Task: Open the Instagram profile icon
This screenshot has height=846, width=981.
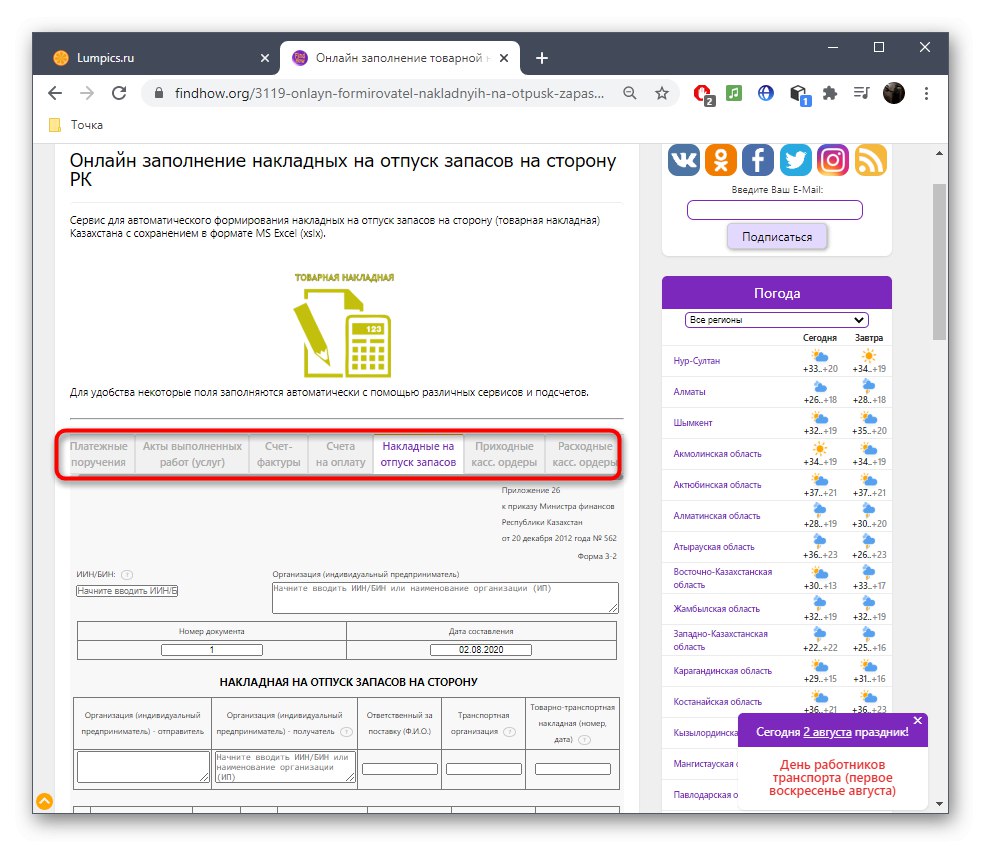Action: (x=832, y=159)
